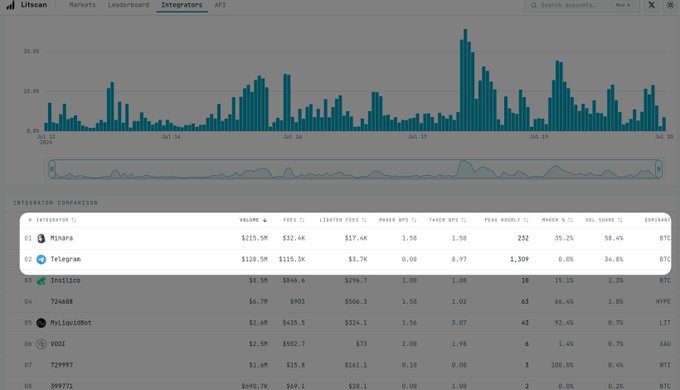Click the sort arrows next to Taker BPS
The height and width of the screenshot is (390, 680).
(x=464, y=220)
